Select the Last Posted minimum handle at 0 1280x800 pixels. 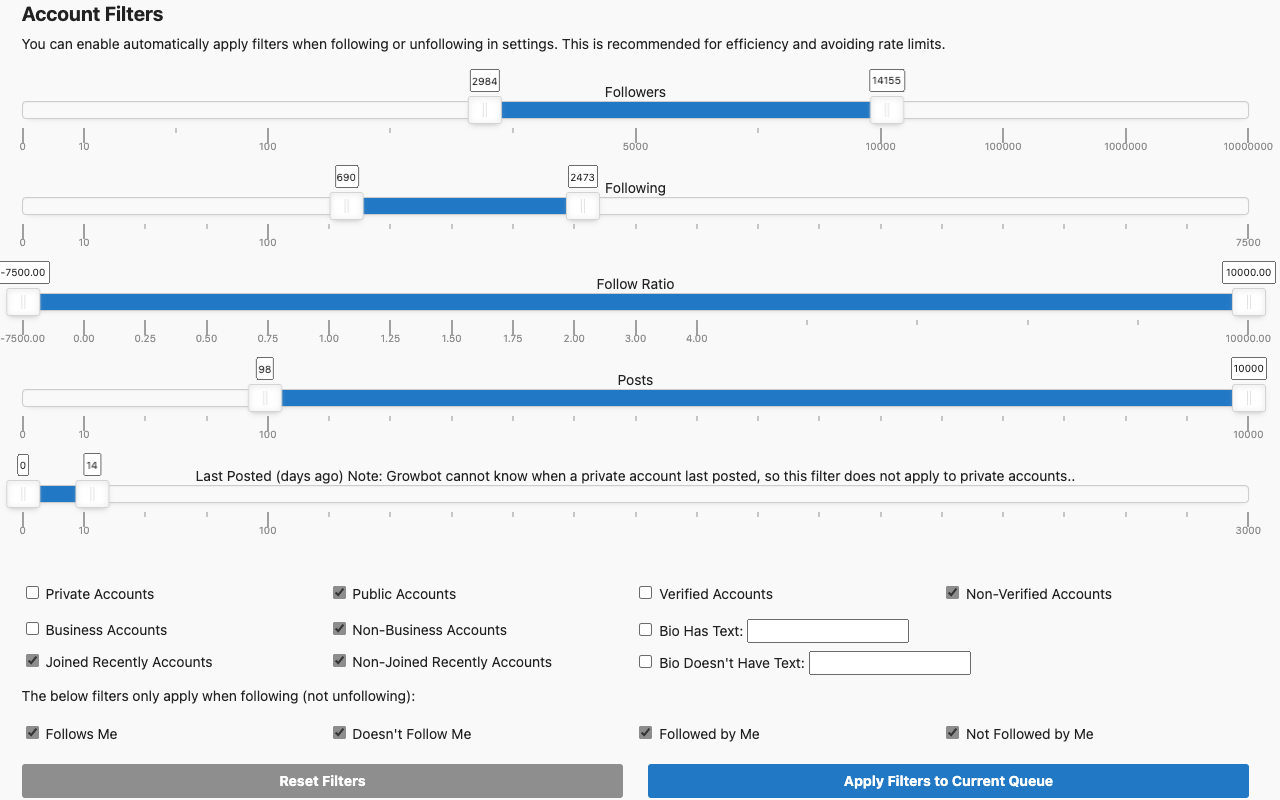pos(23,493)
